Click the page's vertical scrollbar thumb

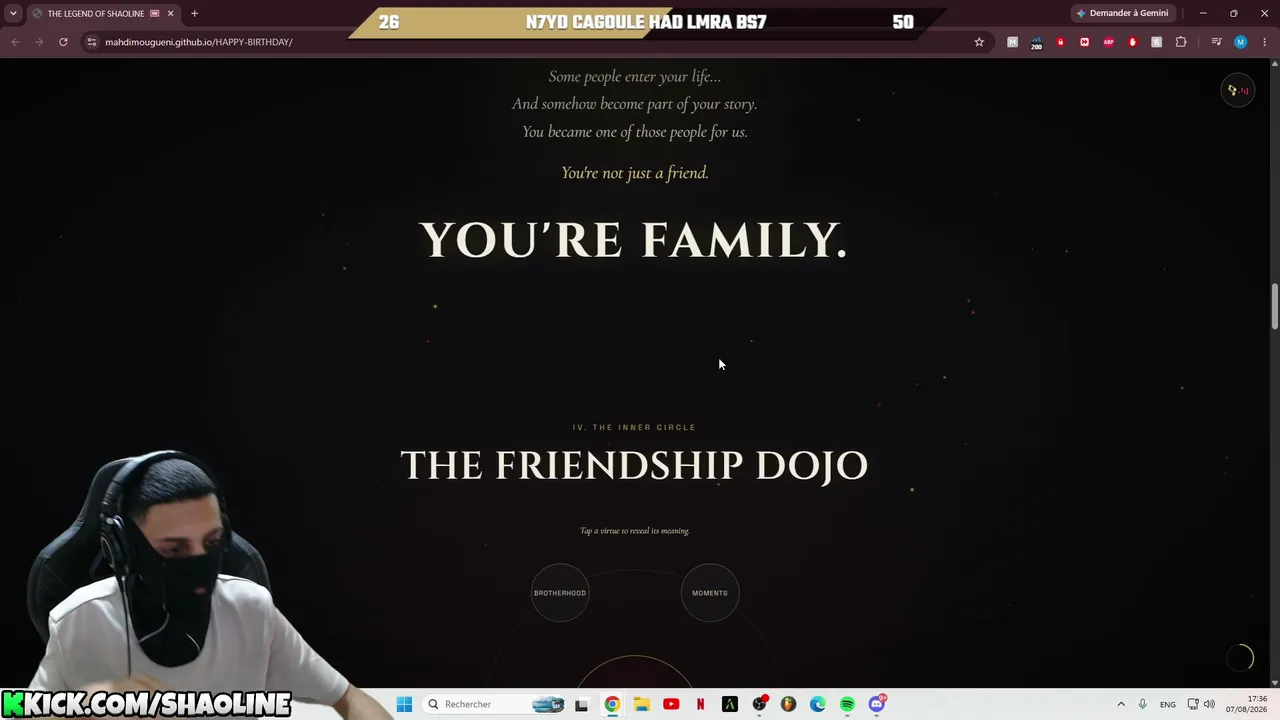(1275, 306)
